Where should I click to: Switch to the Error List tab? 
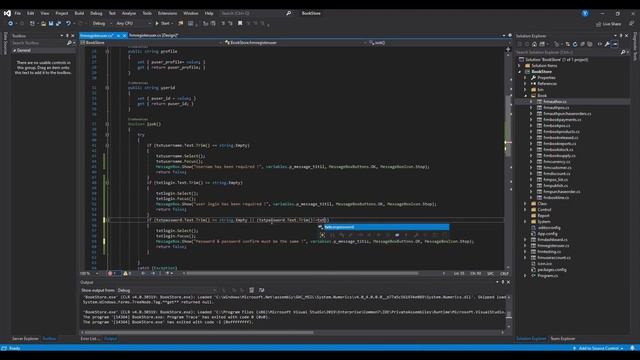click(90, 338)
